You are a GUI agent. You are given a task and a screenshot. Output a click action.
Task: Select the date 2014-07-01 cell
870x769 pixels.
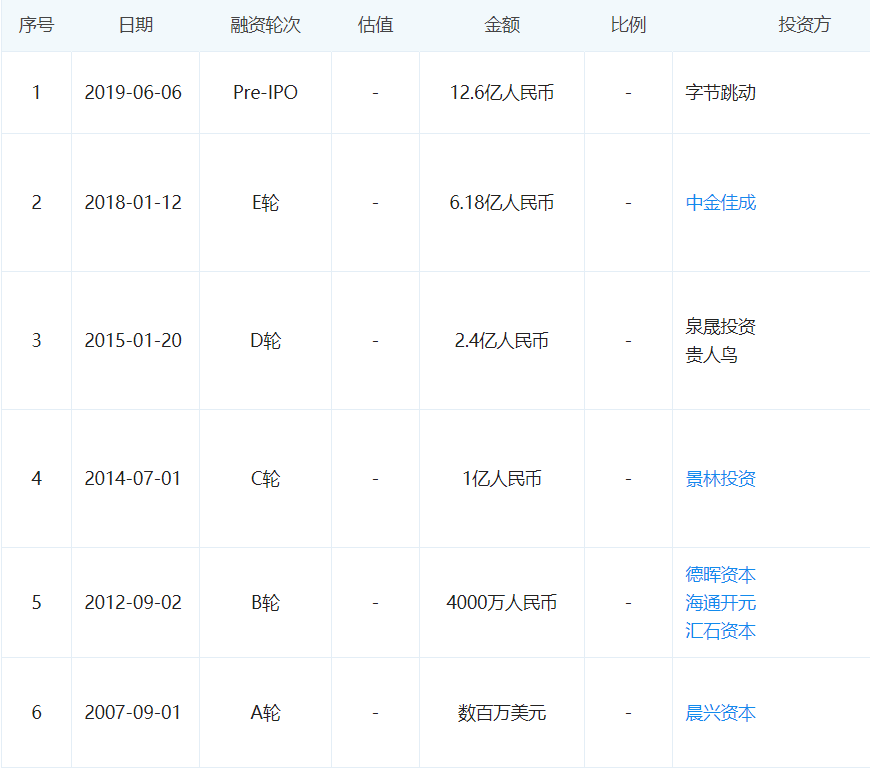133,478
